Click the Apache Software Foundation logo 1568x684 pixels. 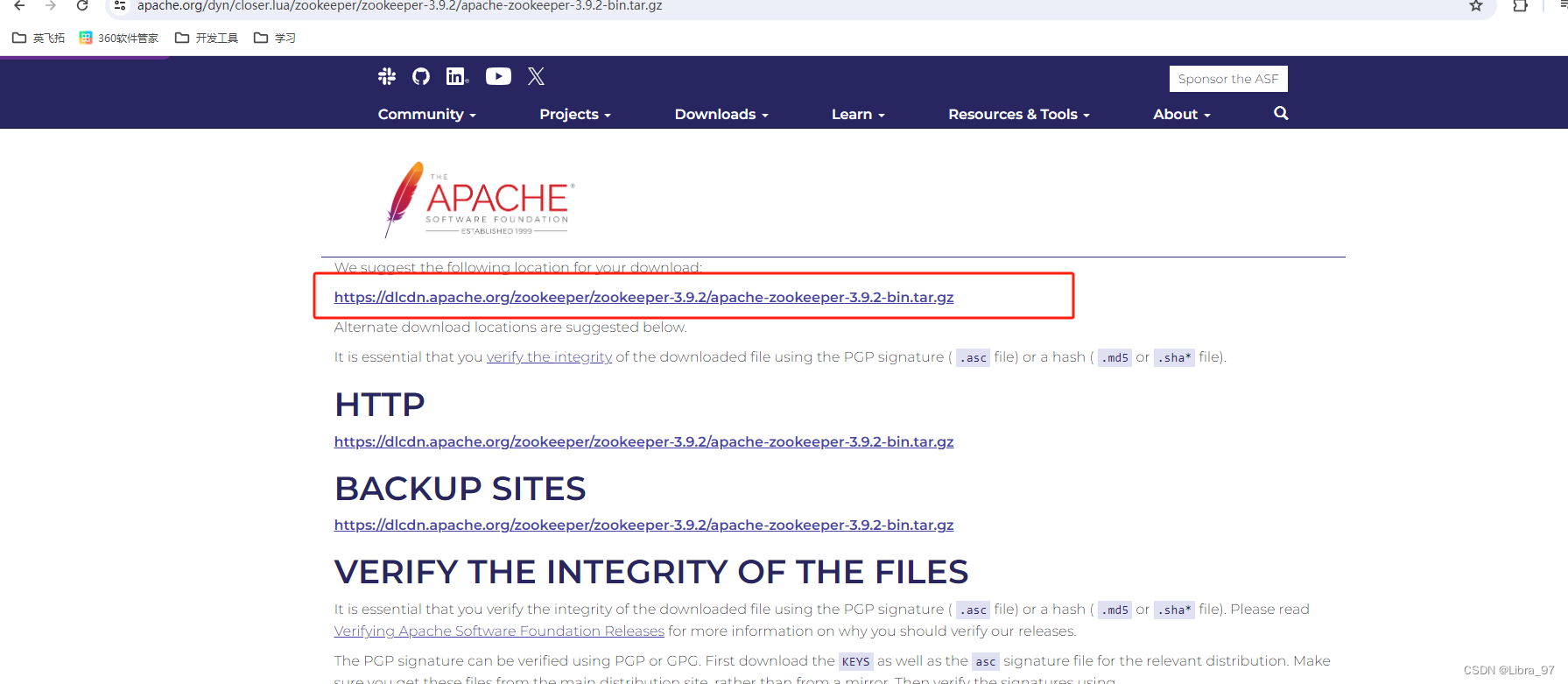point(480,200)
